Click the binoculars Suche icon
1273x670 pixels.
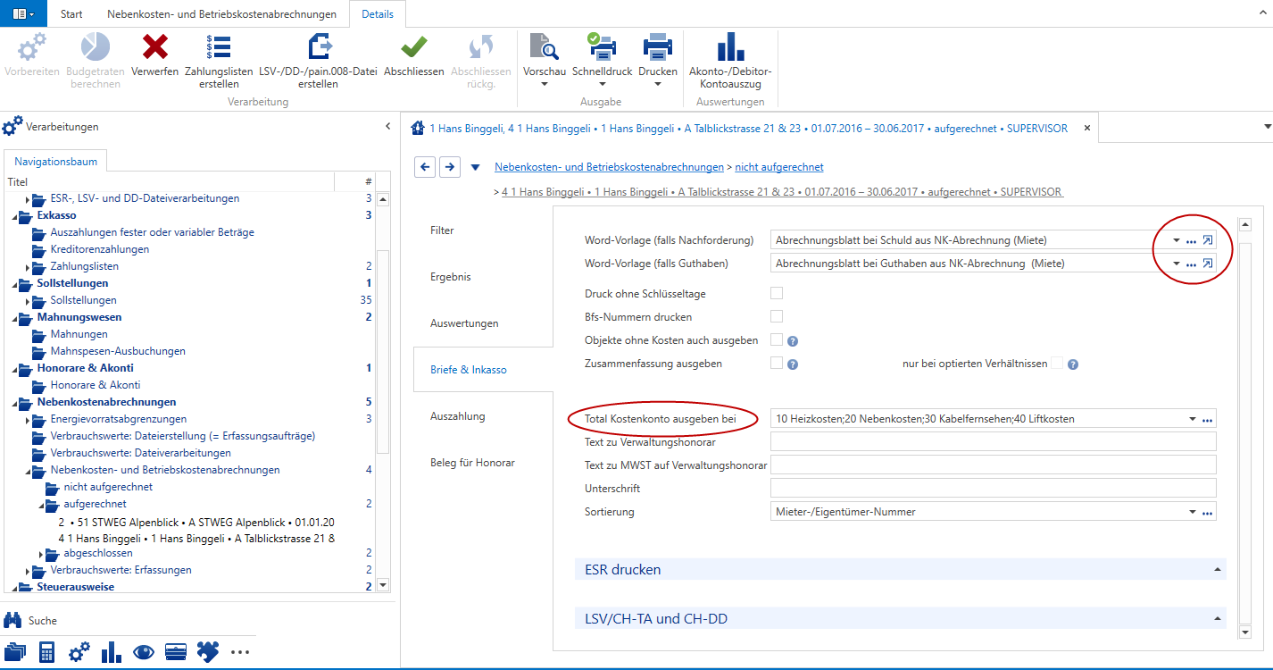[13, 620]
